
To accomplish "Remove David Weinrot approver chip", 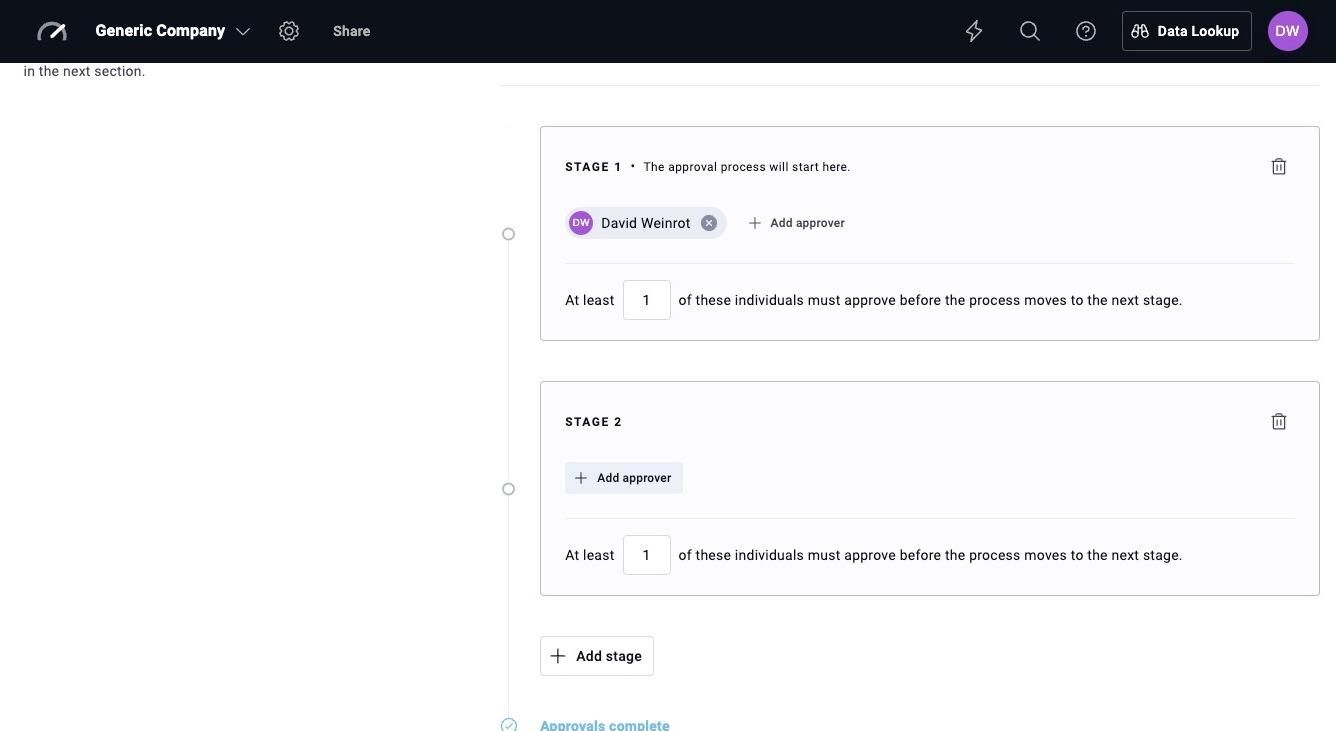I will pyautogui.click(x=709, y=223).
